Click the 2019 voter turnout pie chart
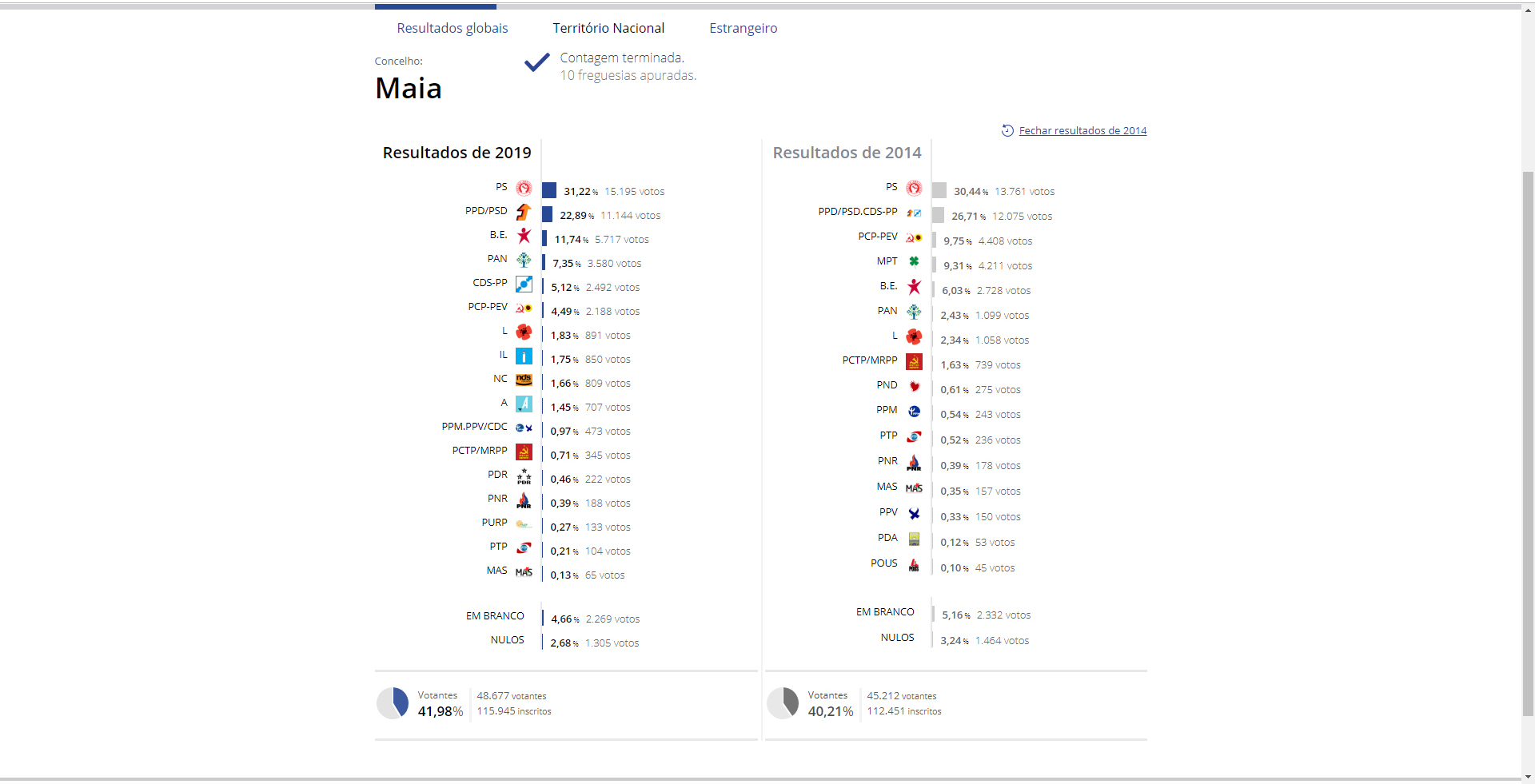 point(393,703)
